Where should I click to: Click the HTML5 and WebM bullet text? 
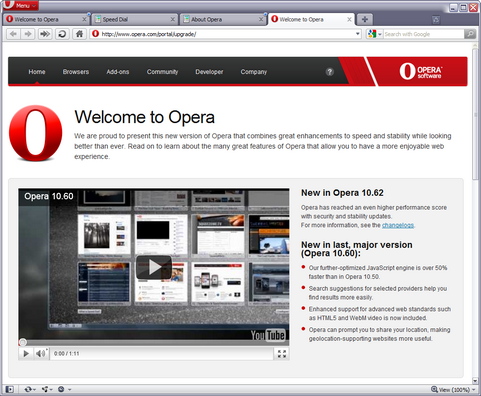[x=380, y=313]
